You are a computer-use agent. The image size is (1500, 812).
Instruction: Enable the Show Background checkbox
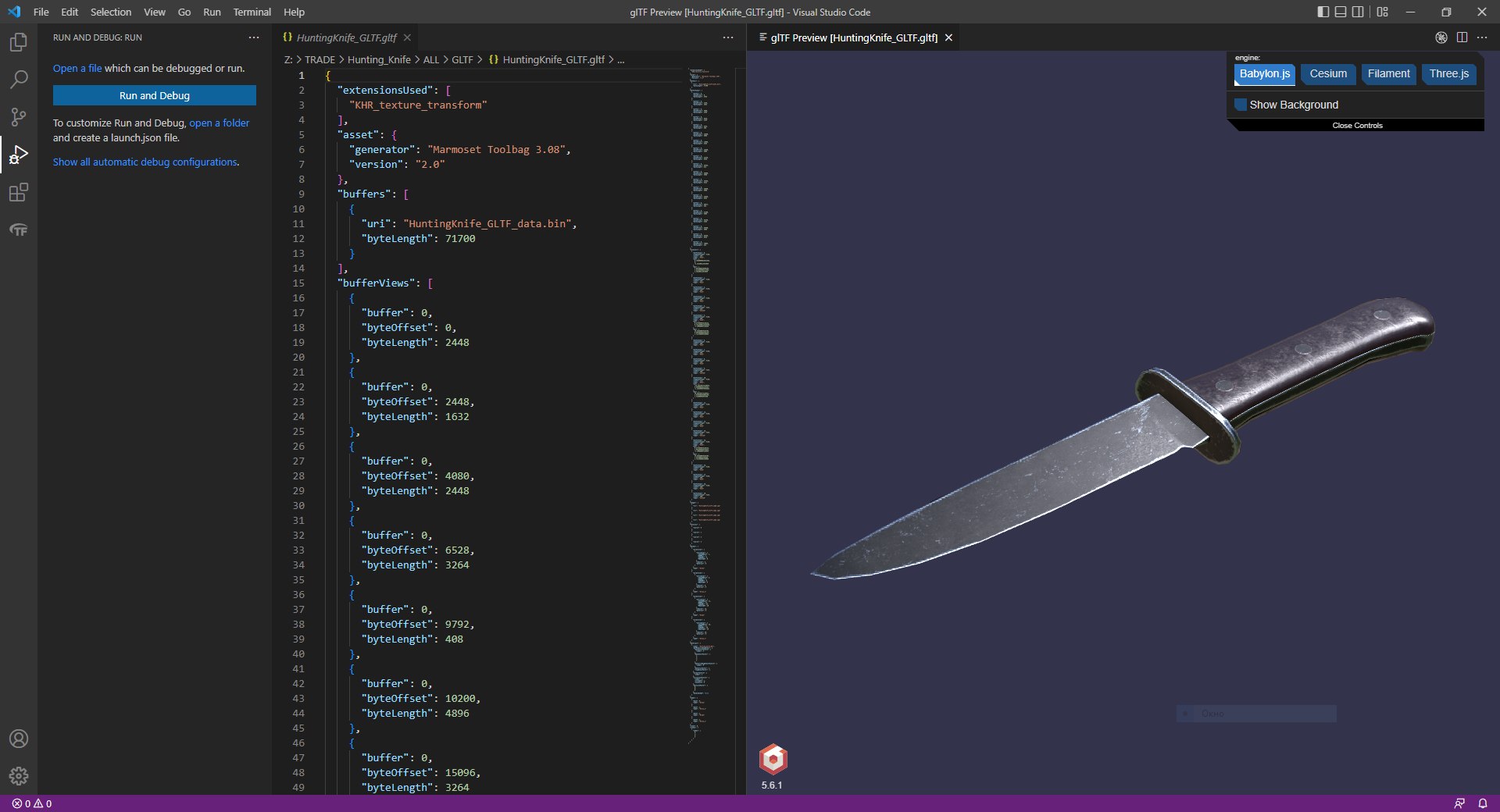pyautogui.click(x=1241, y=105)
